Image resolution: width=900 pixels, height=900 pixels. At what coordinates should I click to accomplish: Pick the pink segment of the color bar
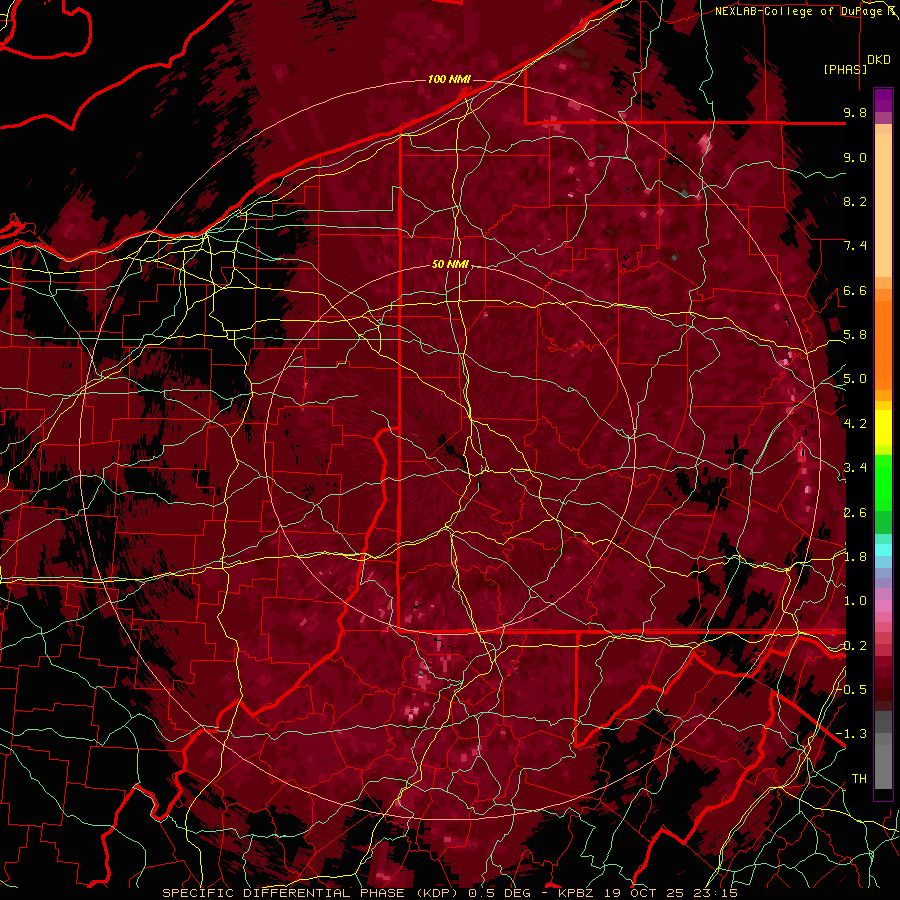[x=883, y=606]
